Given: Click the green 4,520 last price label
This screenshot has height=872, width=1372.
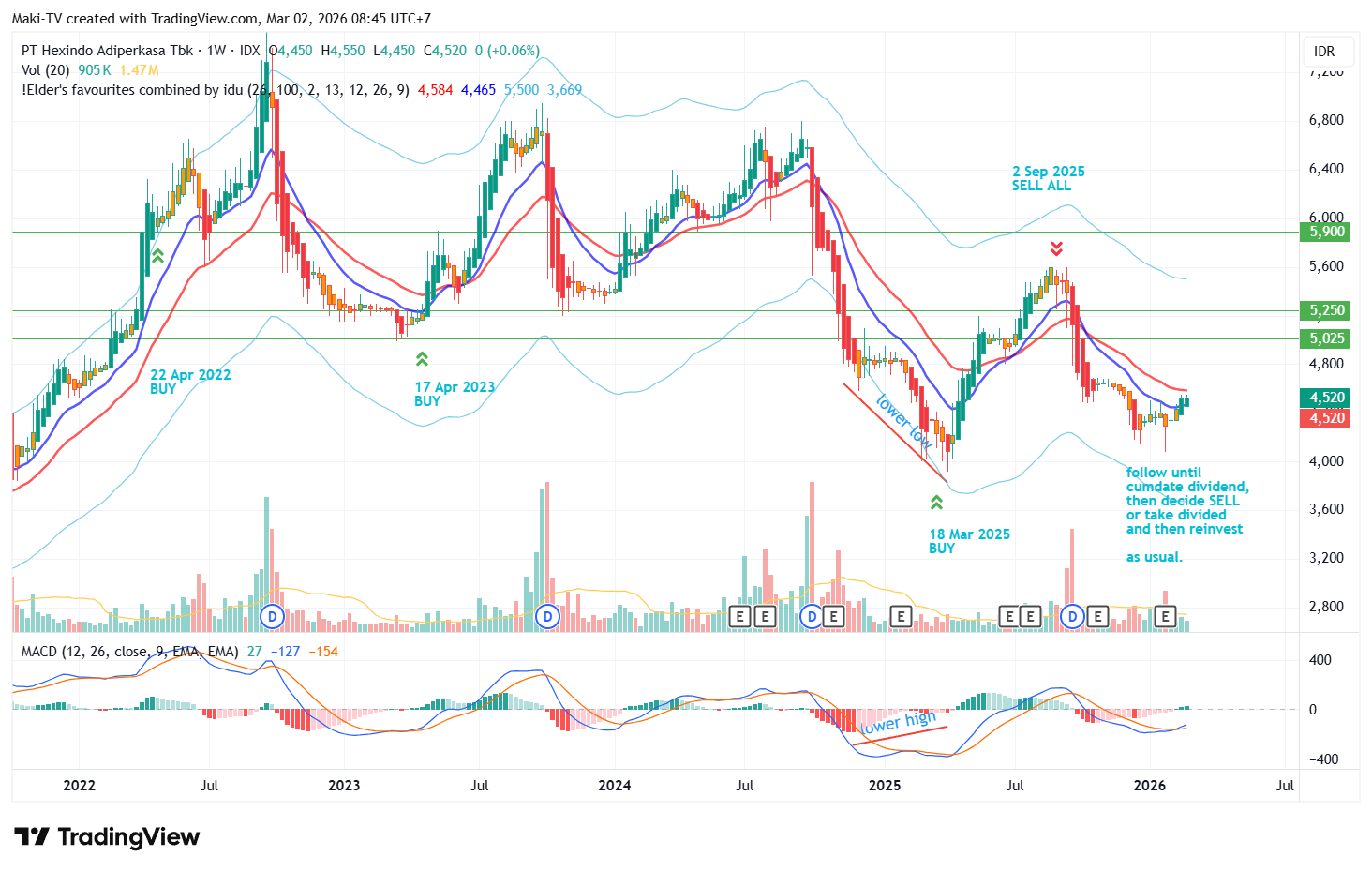Looking at the screenshot, I should (1326, 398).
